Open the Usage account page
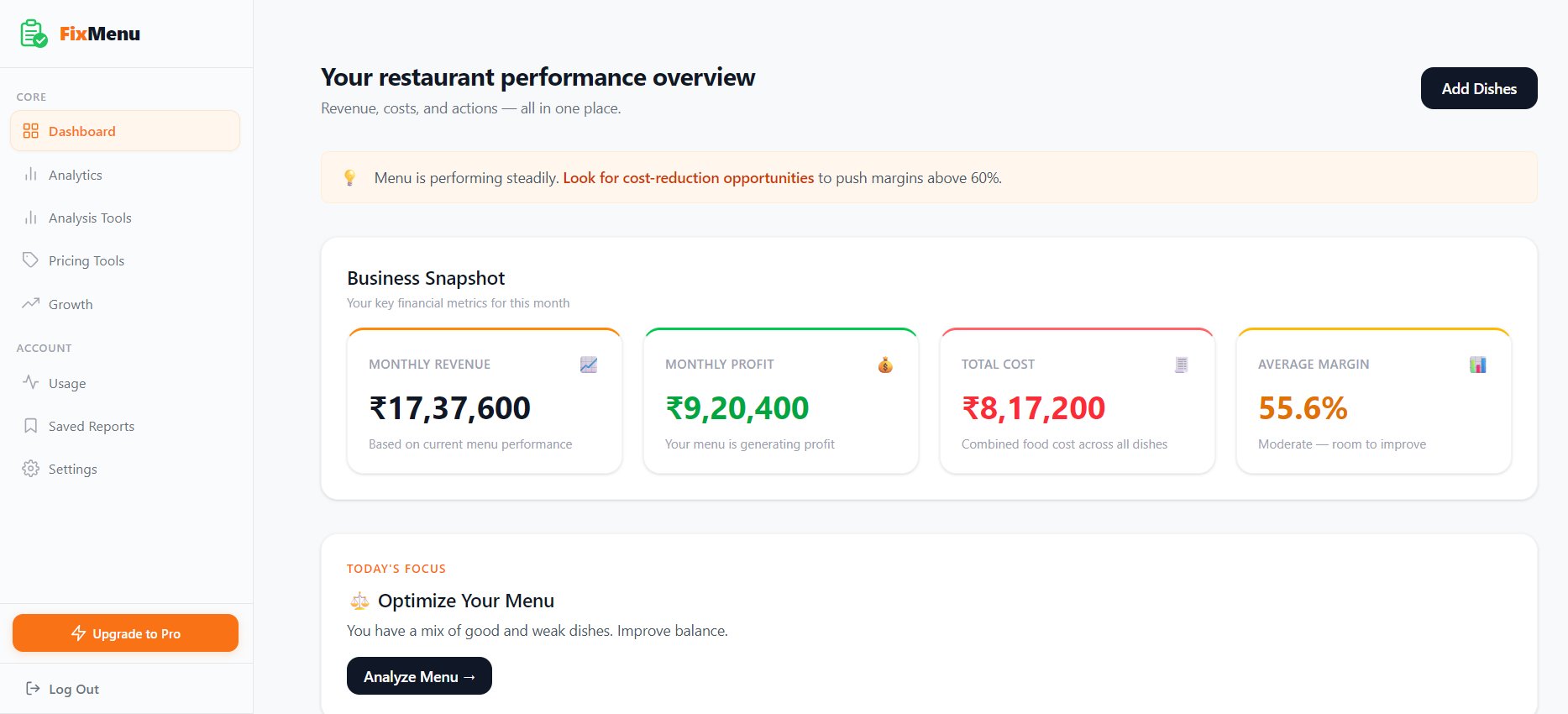Screen dimensions: 1568x714 tap(125, 383)
